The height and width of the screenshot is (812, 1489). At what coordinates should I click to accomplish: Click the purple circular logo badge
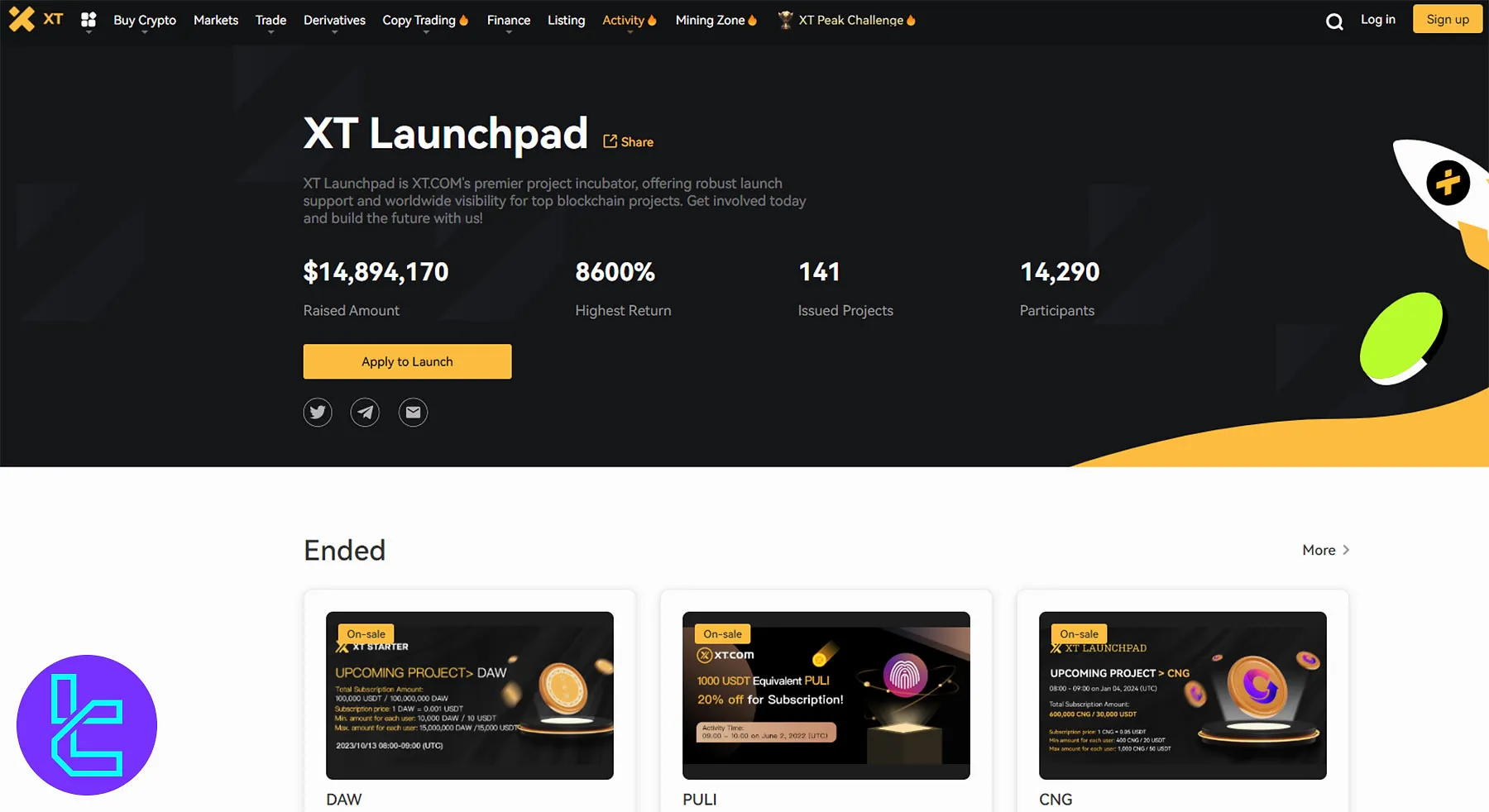point(87,724)
